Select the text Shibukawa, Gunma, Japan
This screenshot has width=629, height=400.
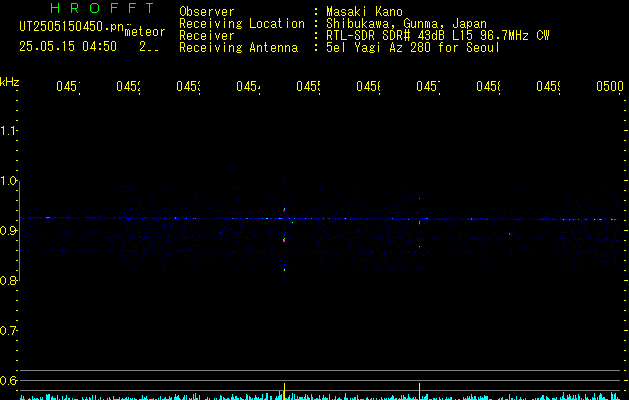coord(406,24)
